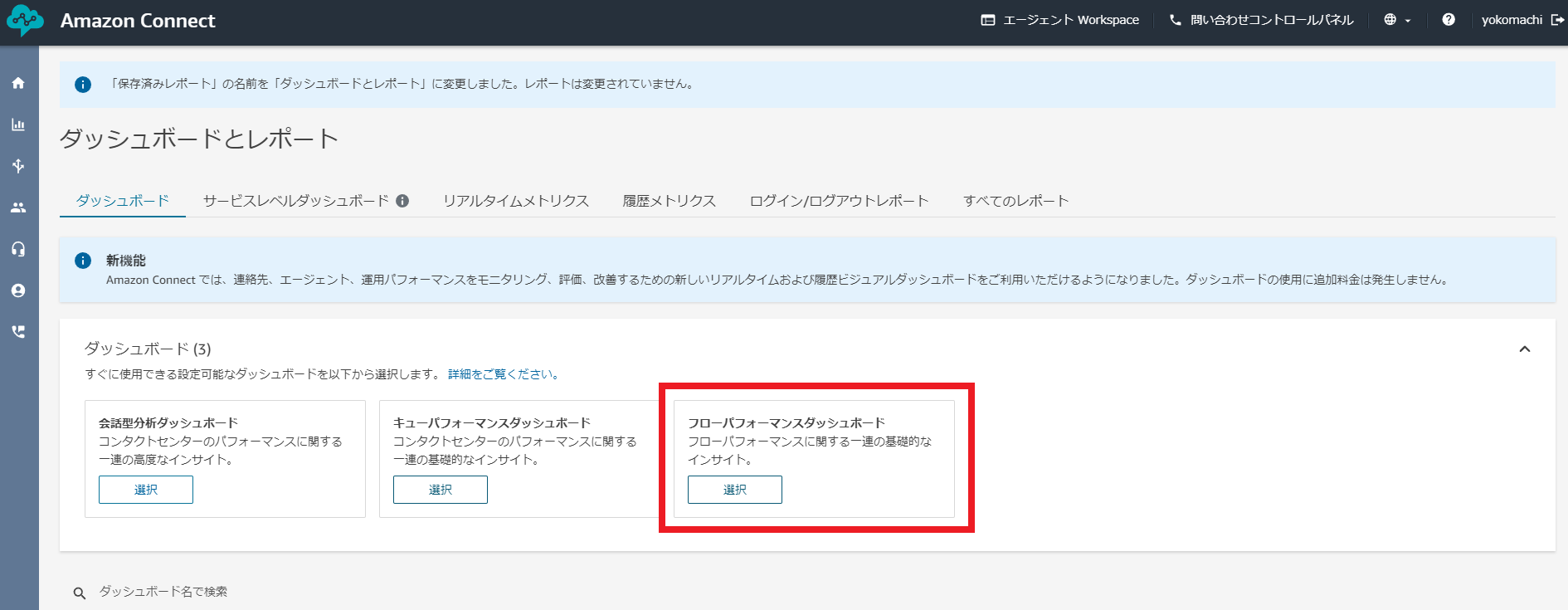Click the Amazon Connect title text
Screen dimensions: 1568x610
click(138, 21)
